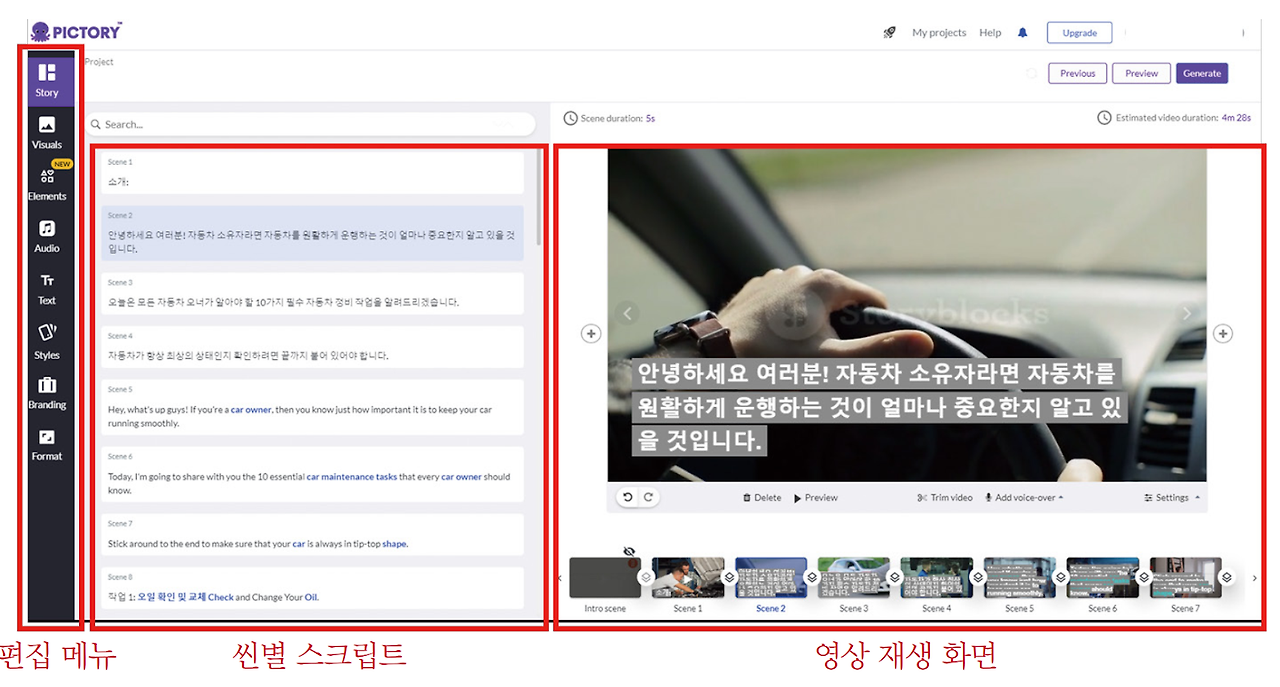Open layers icon after Intro scene
Image resolution: width=1280 pixels, height=687 pixels.
pyautogui.click(x=646, y=577)
